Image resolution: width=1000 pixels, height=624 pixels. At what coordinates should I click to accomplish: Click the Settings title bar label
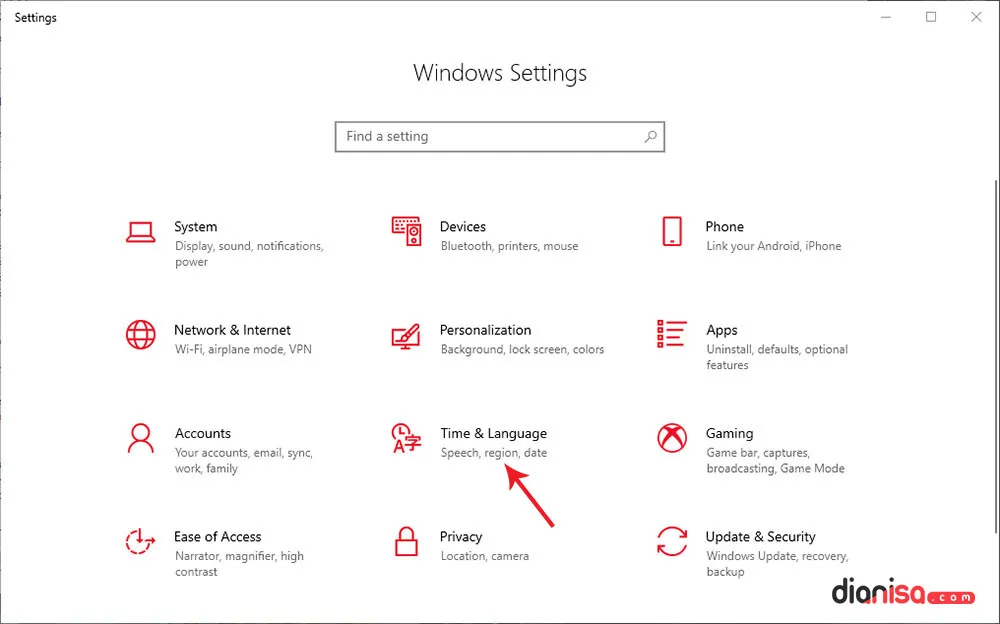[x=35, y=17]
